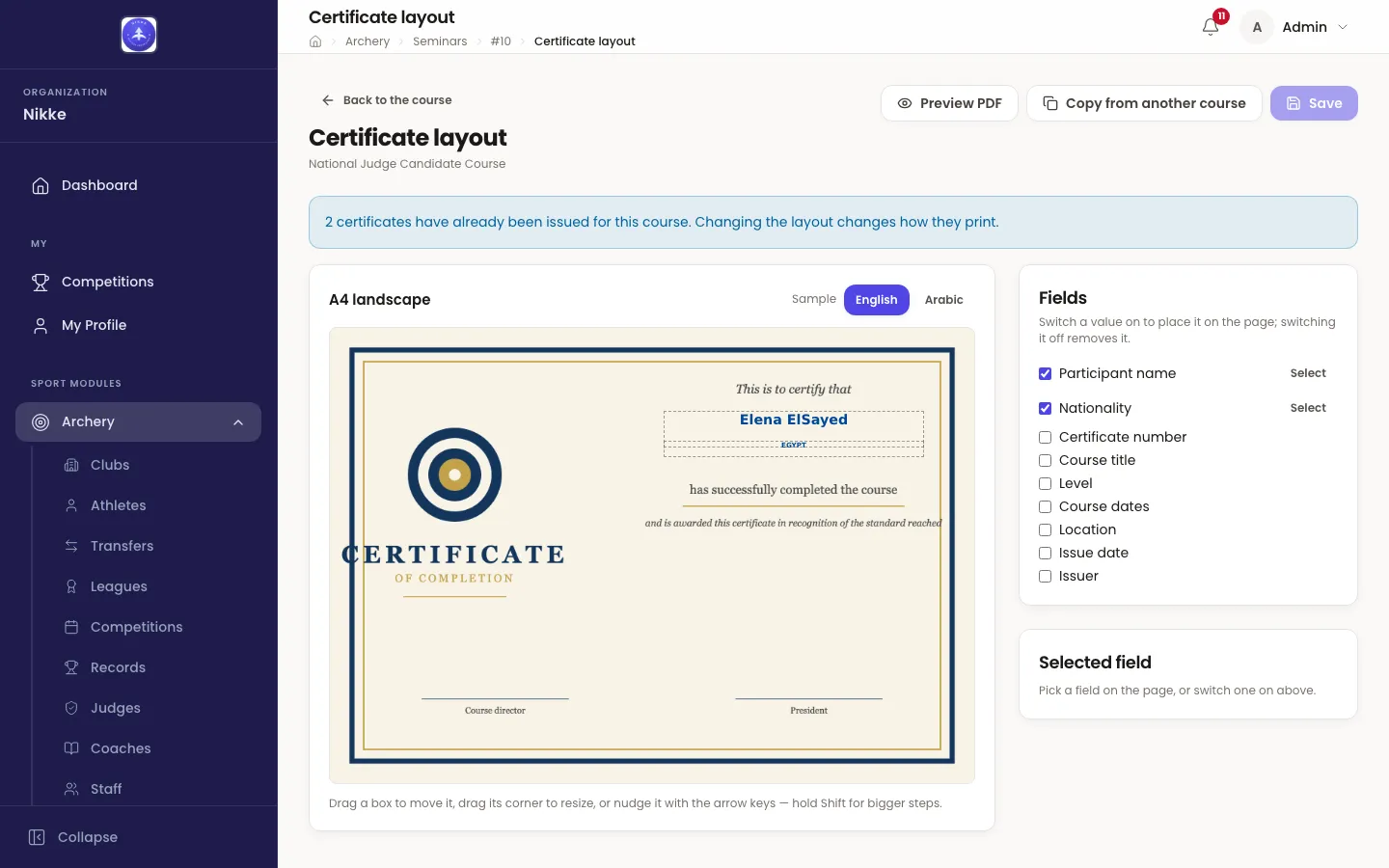Enable the Issue date checkbox

1045,553
